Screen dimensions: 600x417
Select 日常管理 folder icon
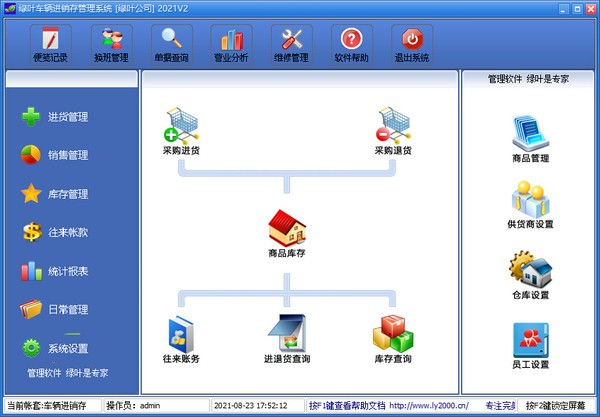[31, 309]
